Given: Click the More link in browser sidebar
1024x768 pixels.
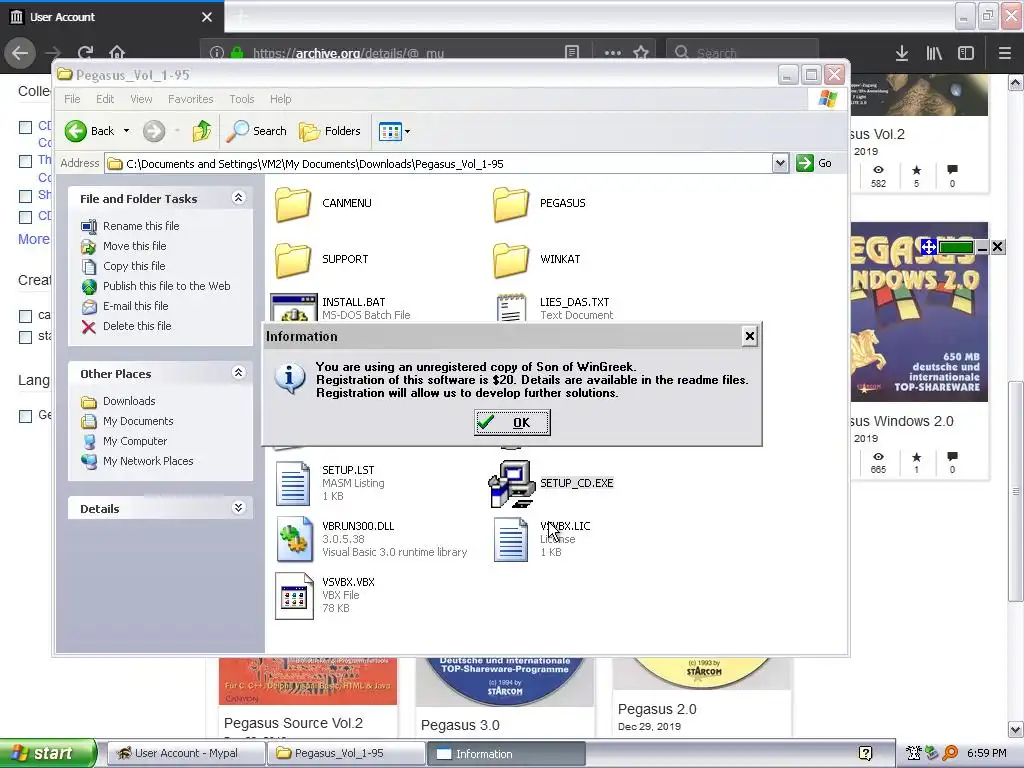Looking at the screenshot, I should pyautogui.click(x=34, y=239).
